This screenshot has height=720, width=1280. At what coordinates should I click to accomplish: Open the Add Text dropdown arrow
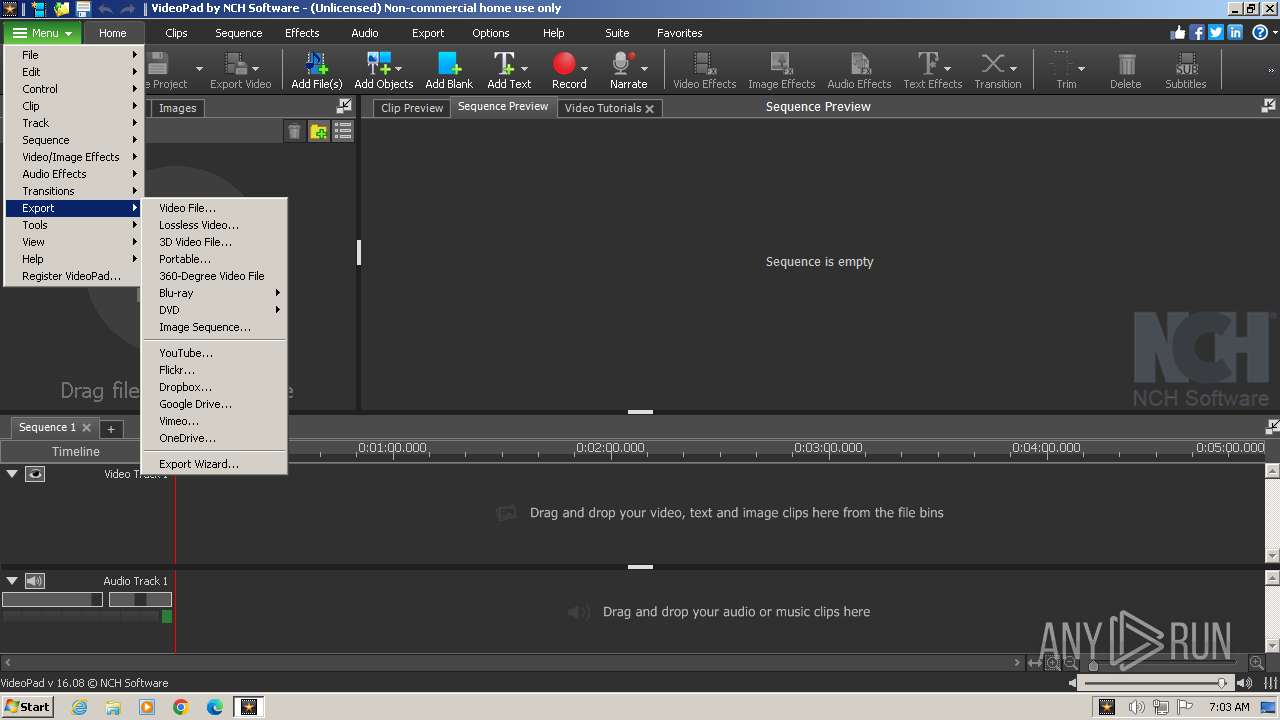tap(526, 69)
